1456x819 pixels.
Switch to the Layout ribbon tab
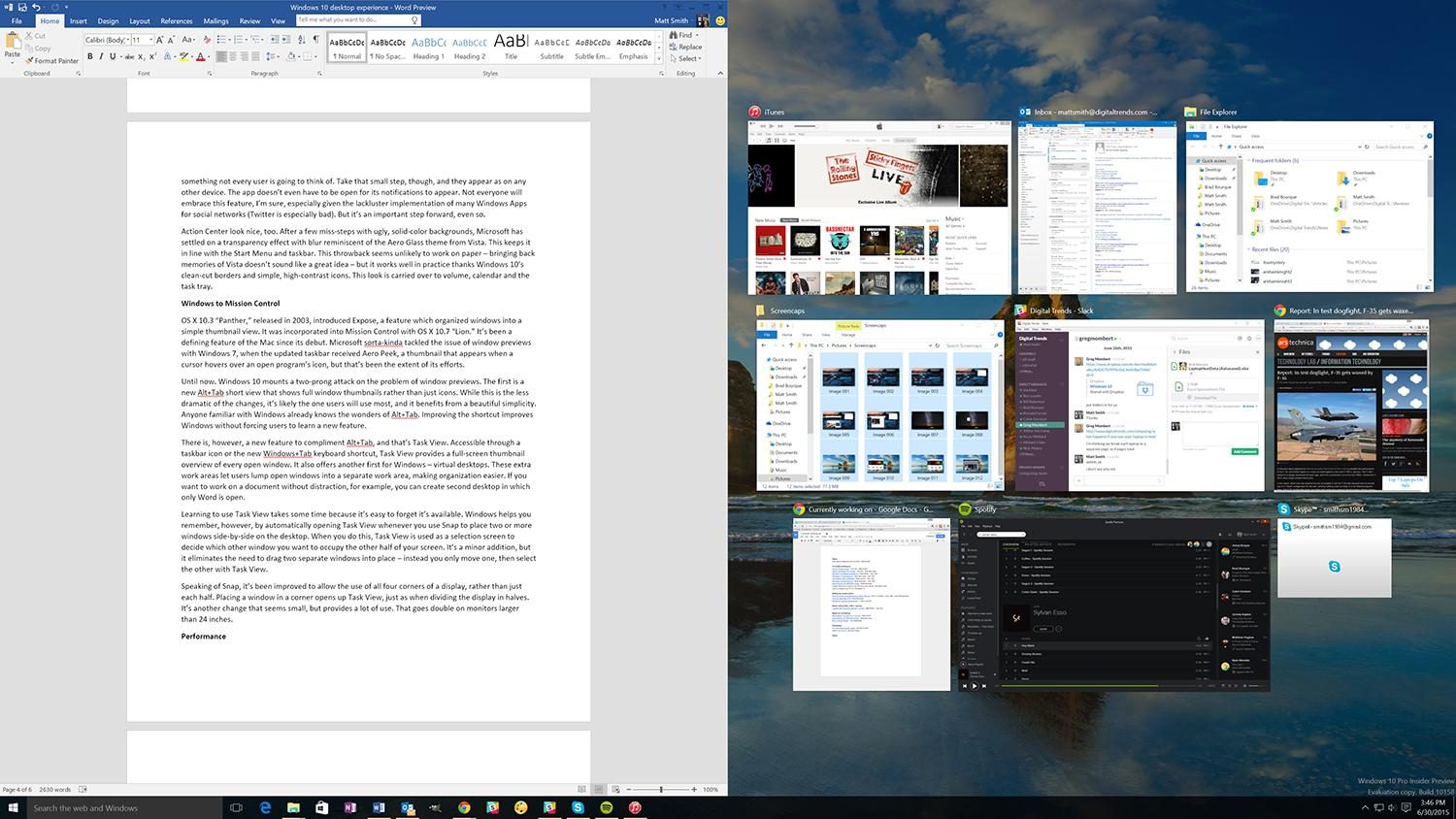point(140,21)
